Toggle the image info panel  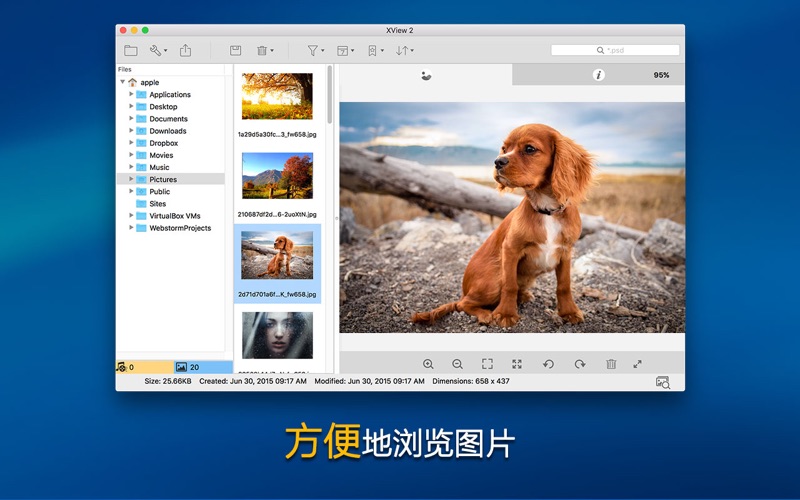[x=598, y=75]
